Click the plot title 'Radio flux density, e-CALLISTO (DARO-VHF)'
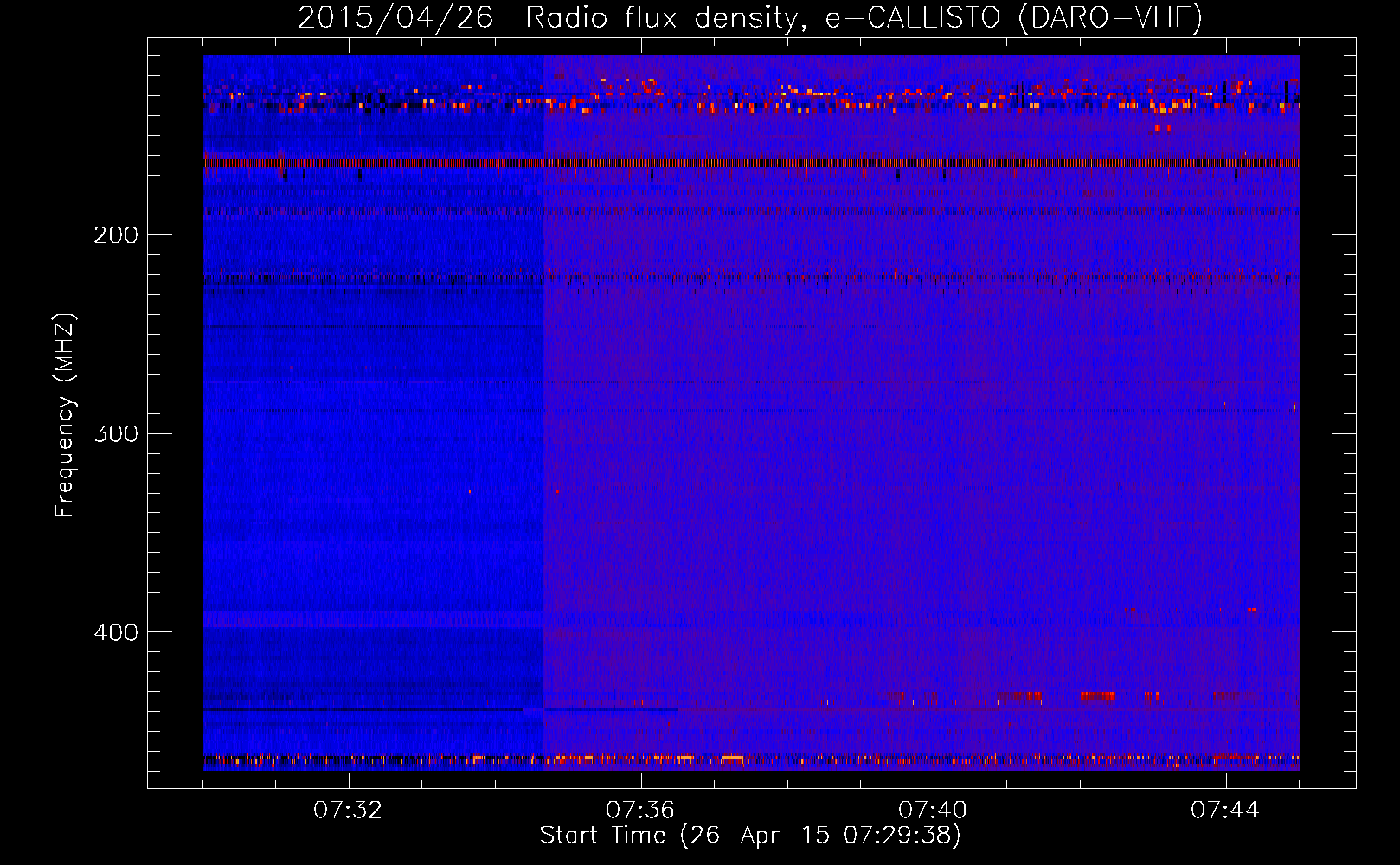This screenshot has height=865, width=1400. click(x=864, y=17)
